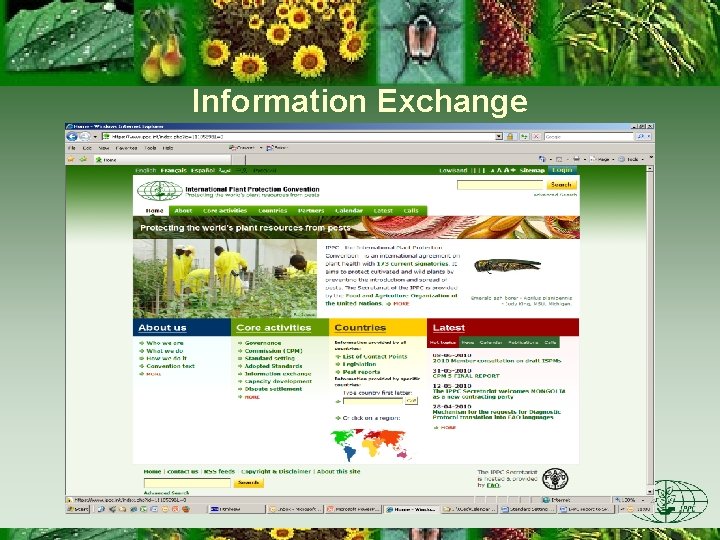Click the printer icon in IE command bar
Image resolution: width=720 pixels, height=540 pixels.
576,159
